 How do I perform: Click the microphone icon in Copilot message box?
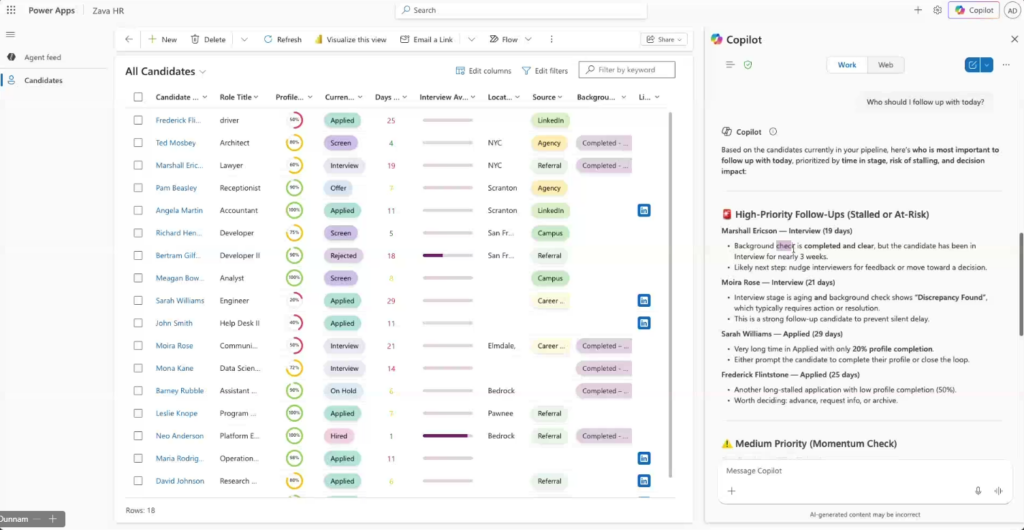tap(978, 491)
